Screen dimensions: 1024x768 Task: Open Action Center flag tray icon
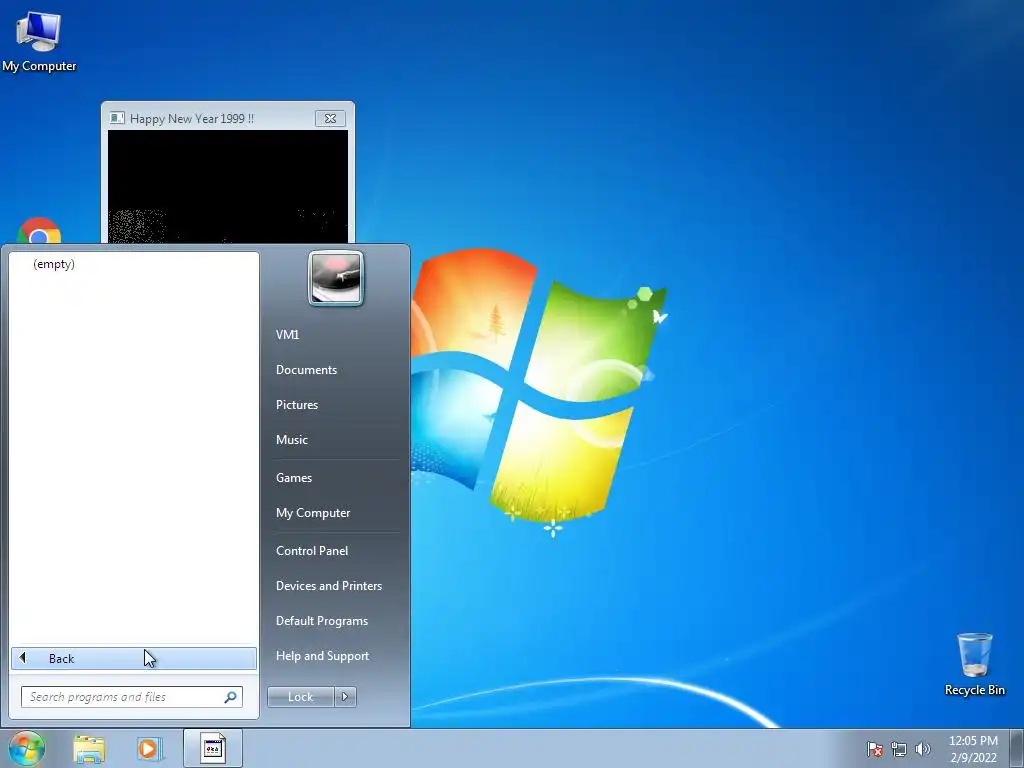[x=874, y=748]
